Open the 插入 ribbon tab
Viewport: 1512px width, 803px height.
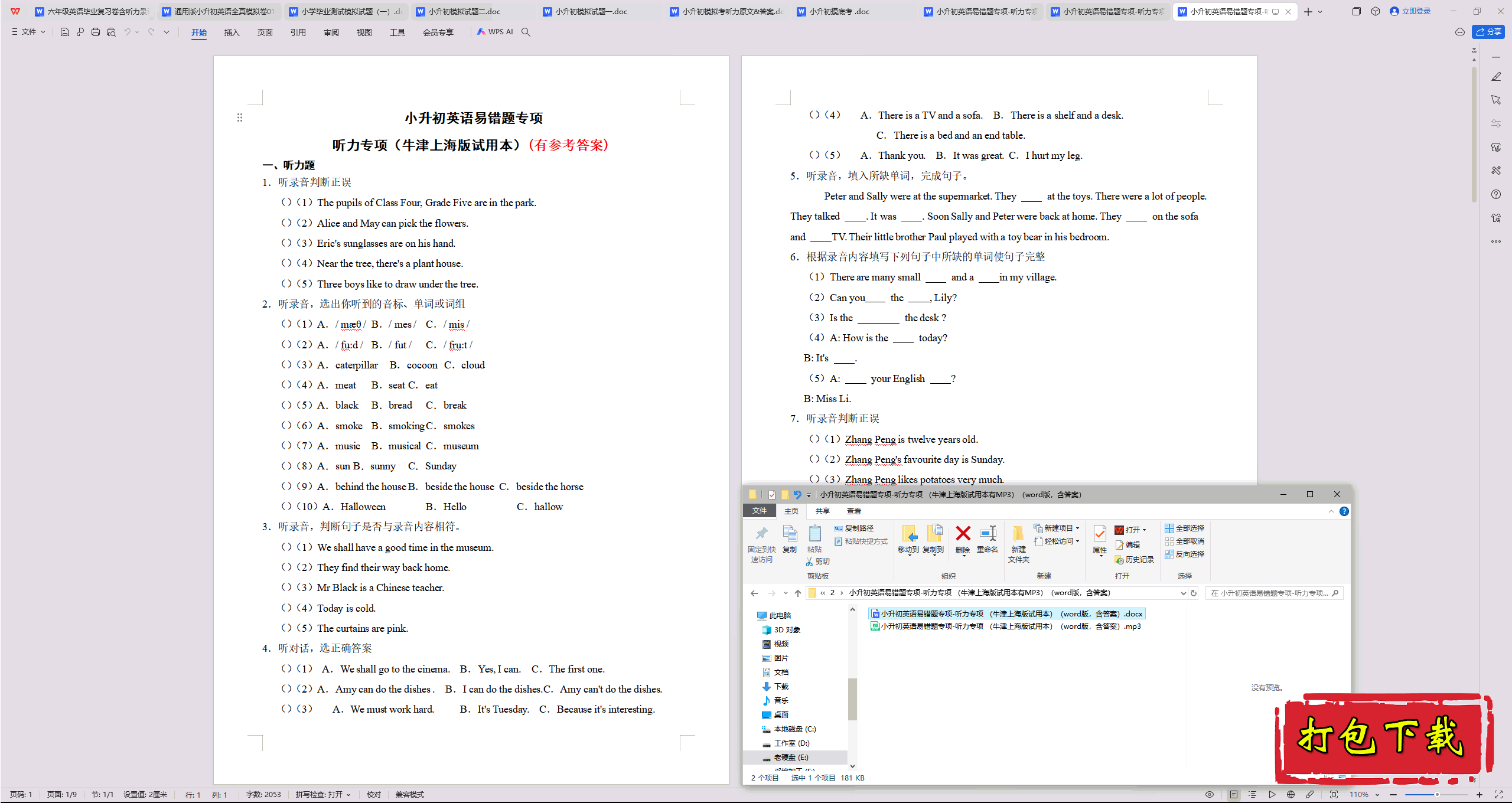232,32
